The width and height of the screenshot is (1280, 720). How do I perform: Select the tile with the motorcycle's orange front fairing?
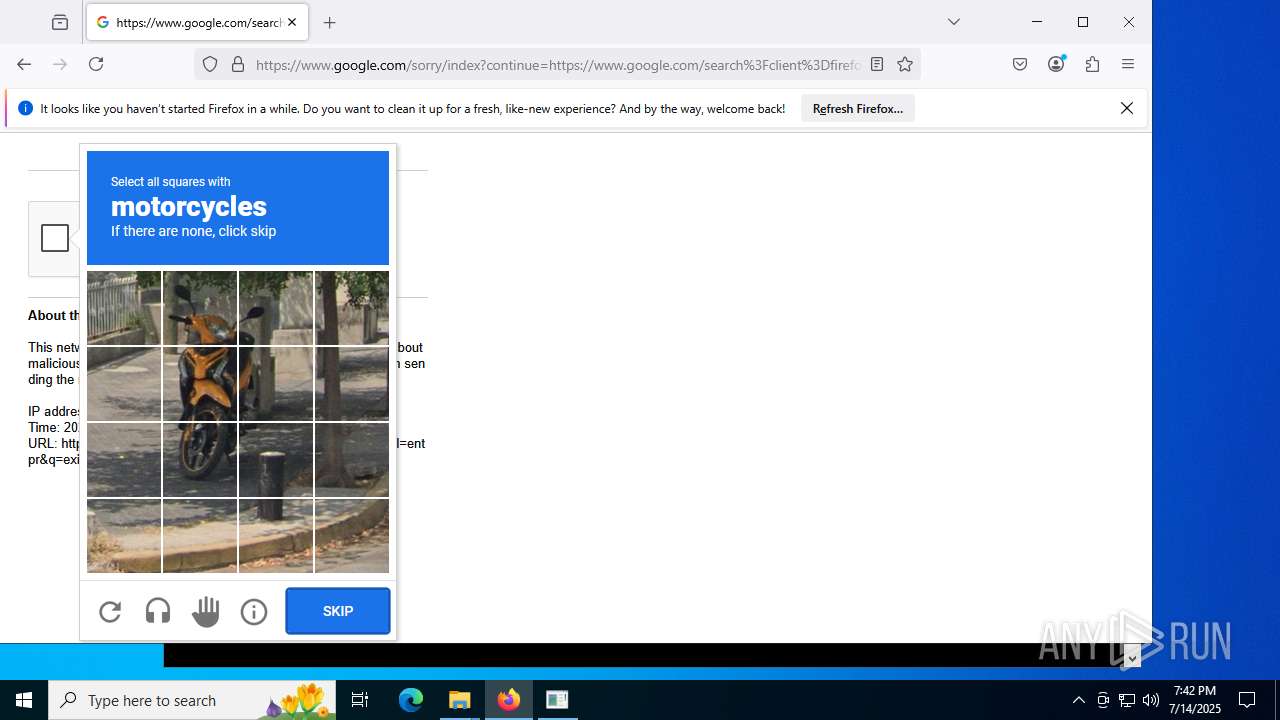click(200, 308)
